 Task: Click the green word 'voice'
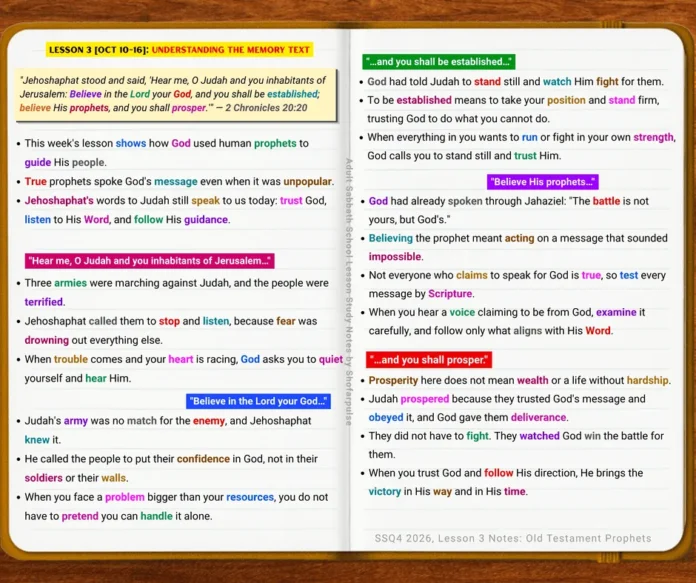point(462,313)
